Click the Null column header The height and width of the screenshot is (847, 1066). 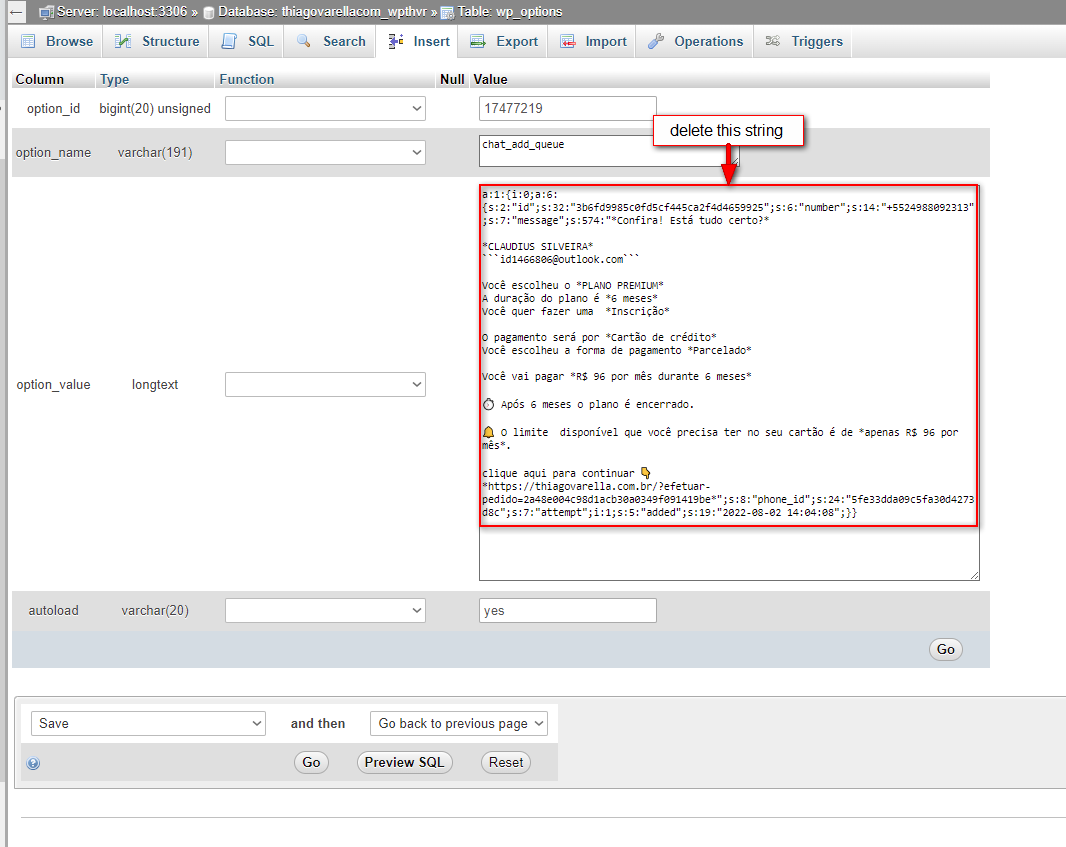[452, 80]
